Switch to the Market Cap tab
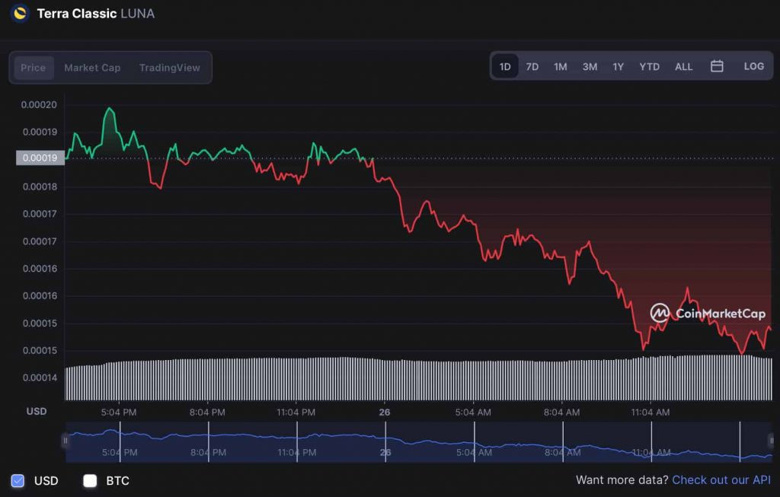Screen dimensions: 780x497 (92, 68)
